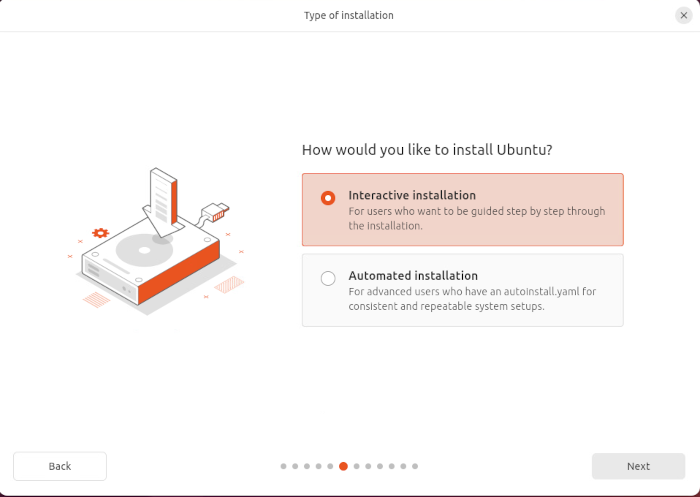The width and height of the screenshot is (700, 497).
Task: Proceed by pressing the Next button
Action: click(x=638, y=466)
